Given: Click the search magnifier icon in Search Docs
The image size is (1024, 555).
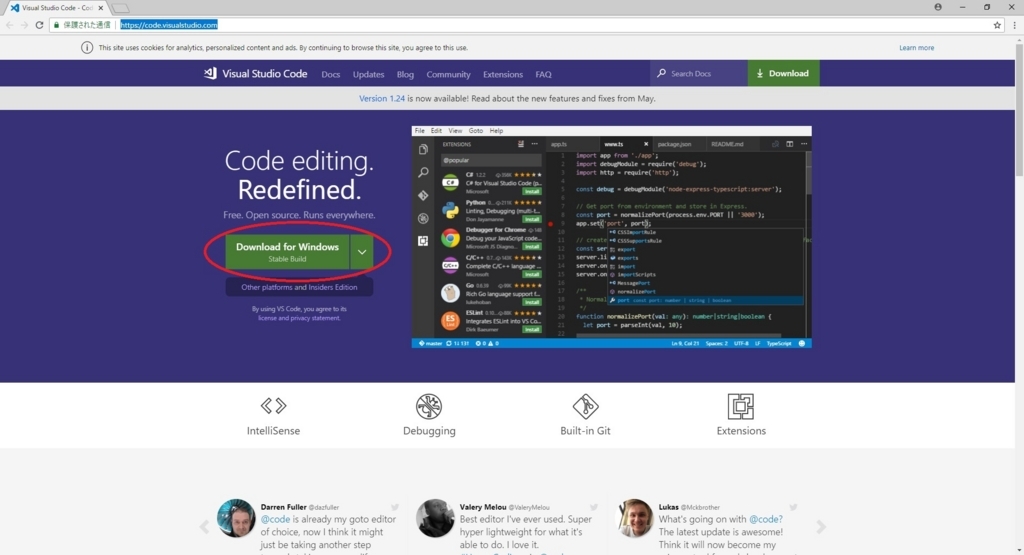Looking at the screenshot, I should click(662, 73).
